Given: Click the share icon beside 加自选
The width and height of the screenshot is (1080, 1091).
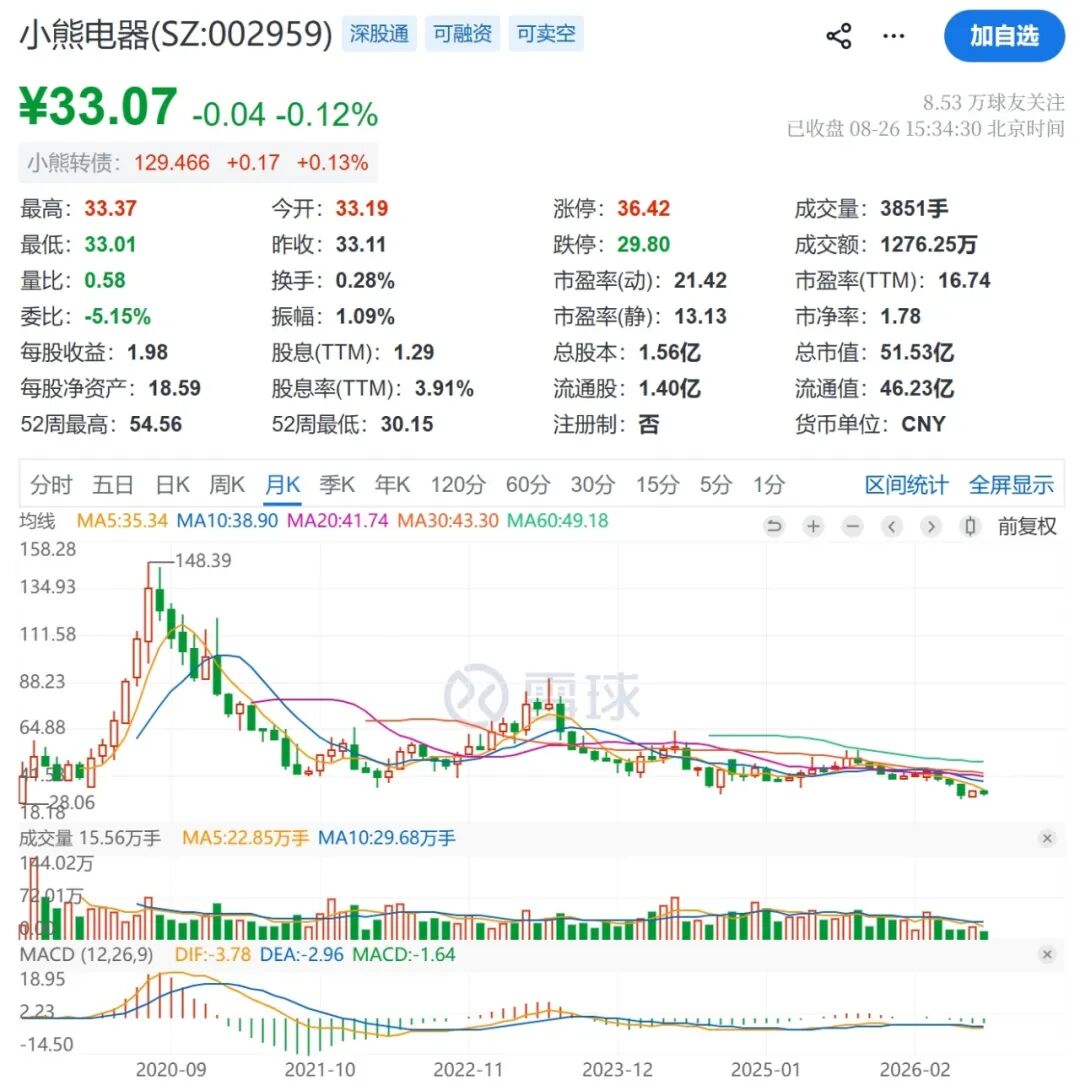Looking at the screenshot, I should pyautogui.click(x=839, y=35).
